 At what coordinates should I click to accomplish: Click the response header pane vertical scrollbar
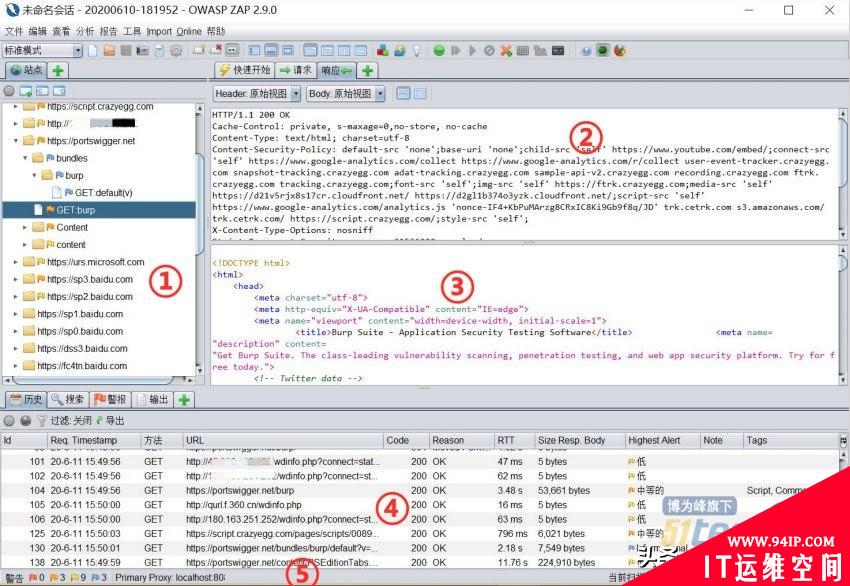[843, 173]
